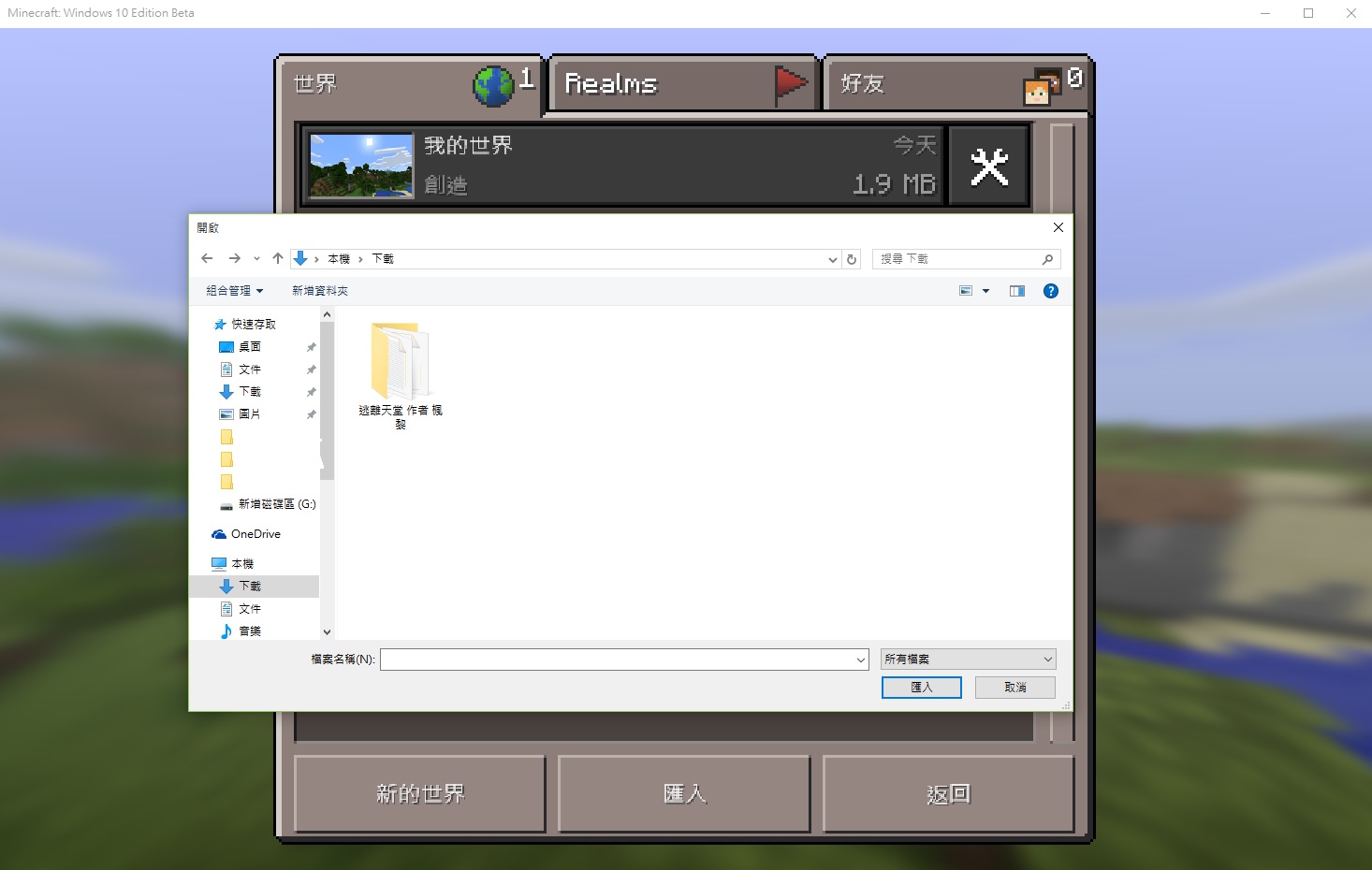
Task: Open the views dropdown arrow next to thumbnail icon
Action: point(986,290)
